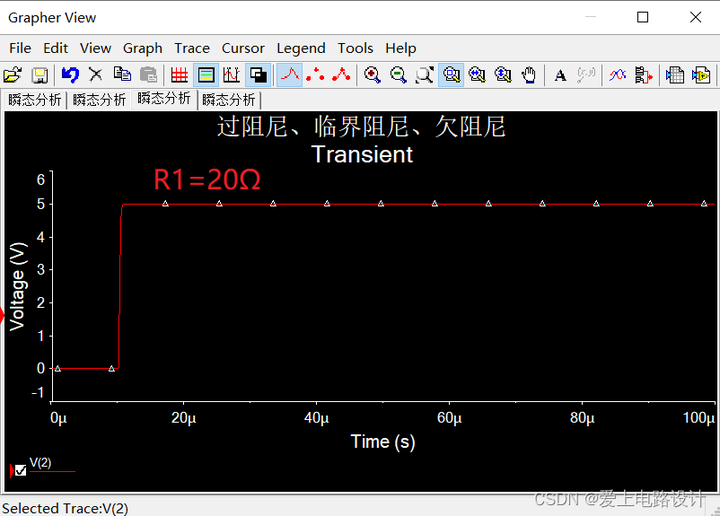This screenshot has height=516, width=720.
Task: Open the Graph menu
Action: click(143, 48)
